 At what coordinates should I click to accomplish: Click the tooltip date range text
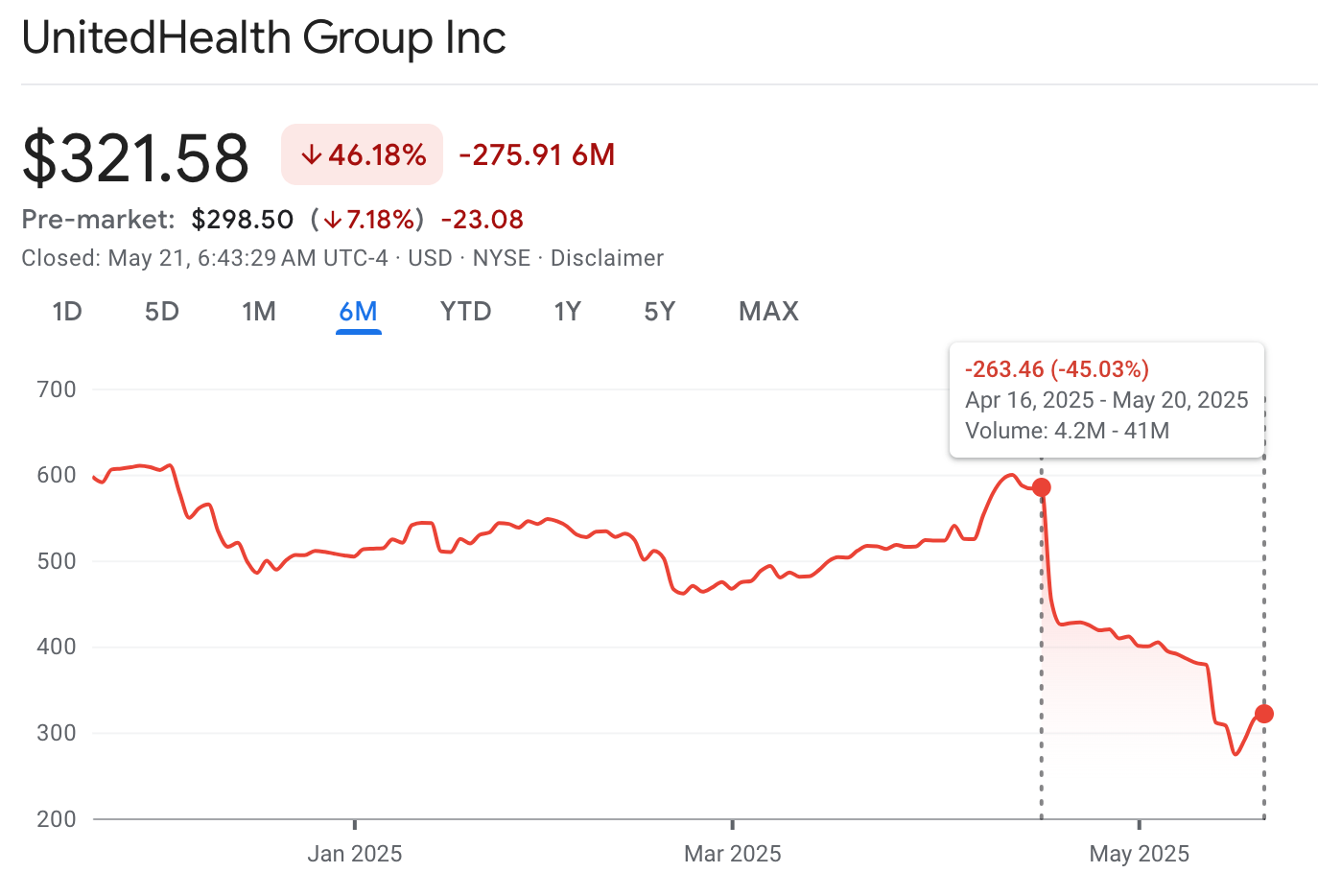click(x=1106, y=400)
